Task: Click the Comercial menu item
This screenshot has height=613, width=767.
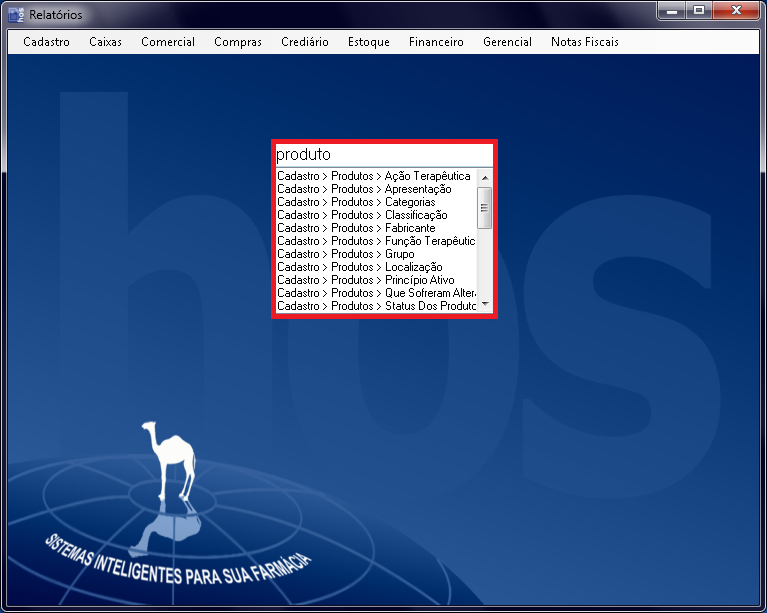Action: coord(168,42)
